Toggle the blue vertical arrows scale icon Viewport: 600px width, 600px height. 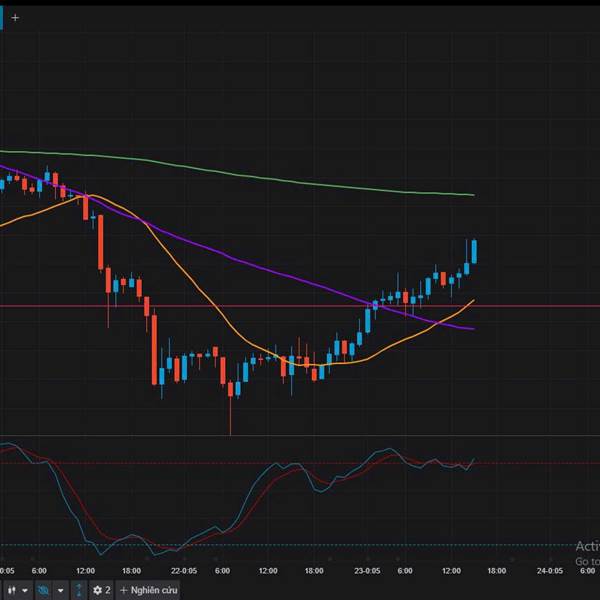pyautogui.click(x=79, y=590)
